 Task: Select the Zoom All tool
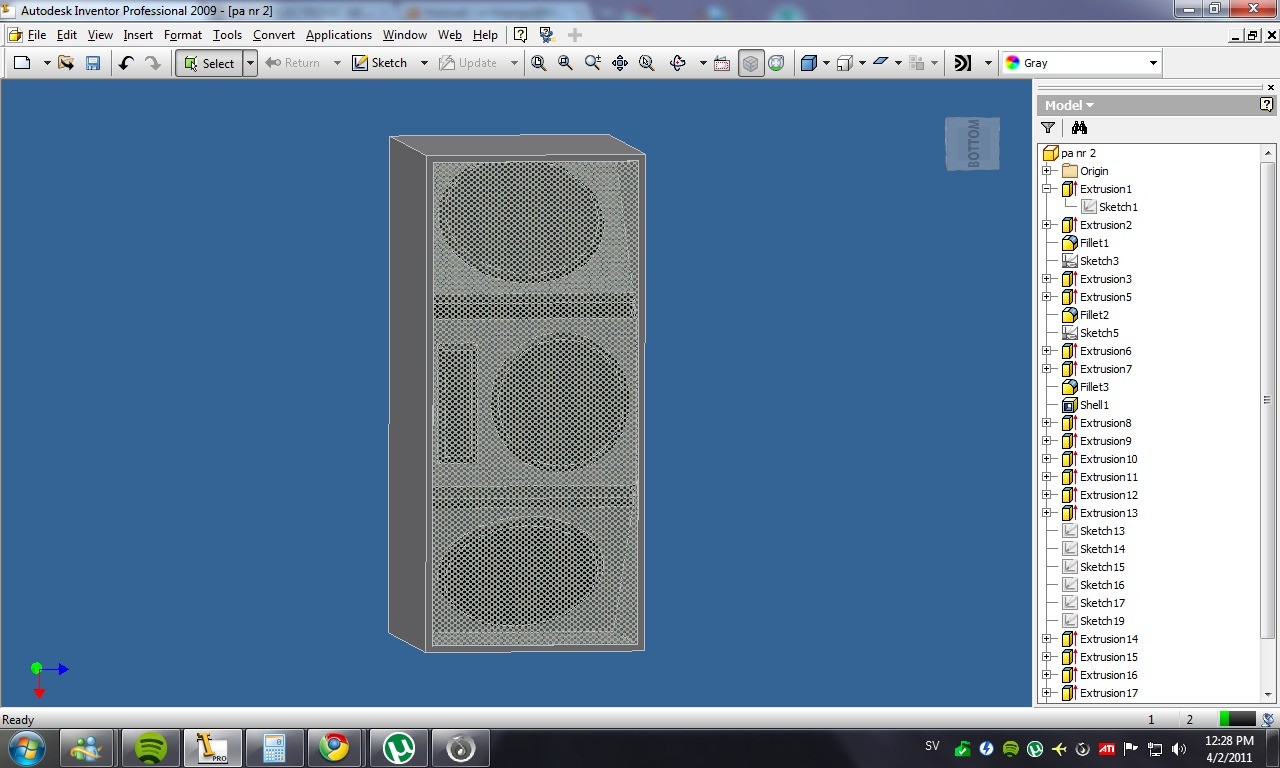[x=539, y=63]
